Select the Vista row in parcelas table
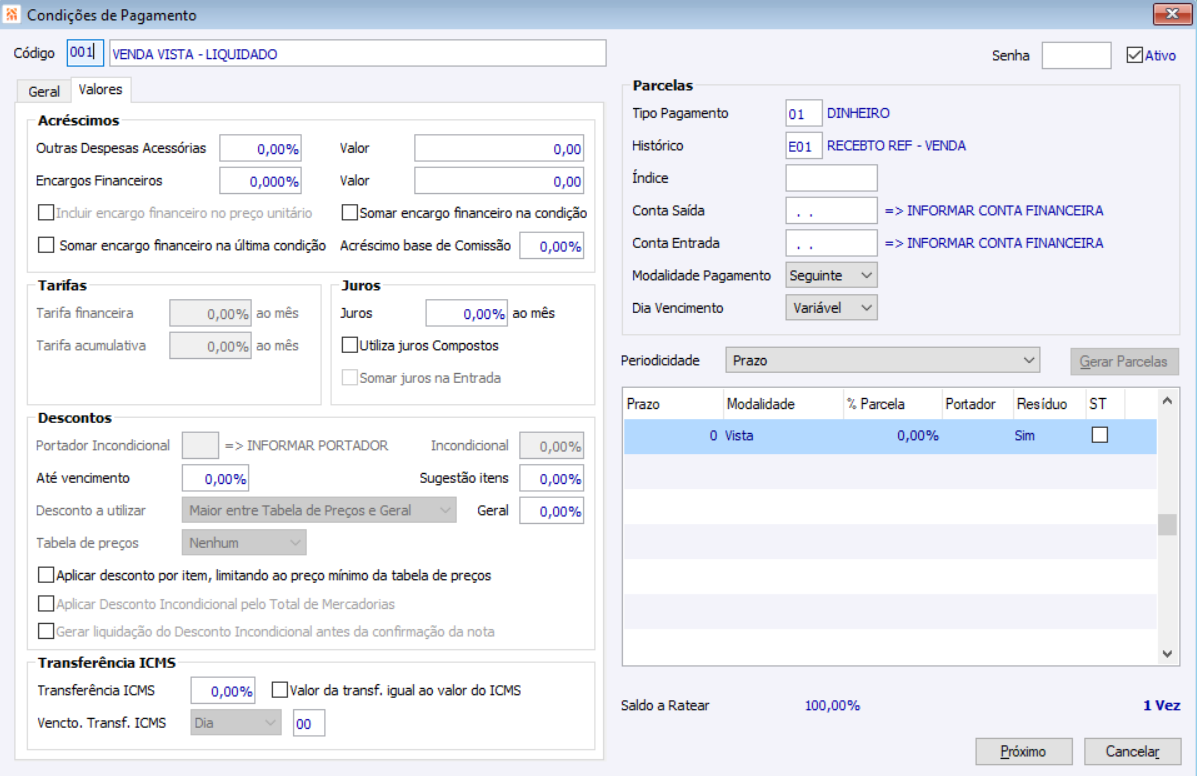The image size is (1197, 776). (x=890, y=436)
